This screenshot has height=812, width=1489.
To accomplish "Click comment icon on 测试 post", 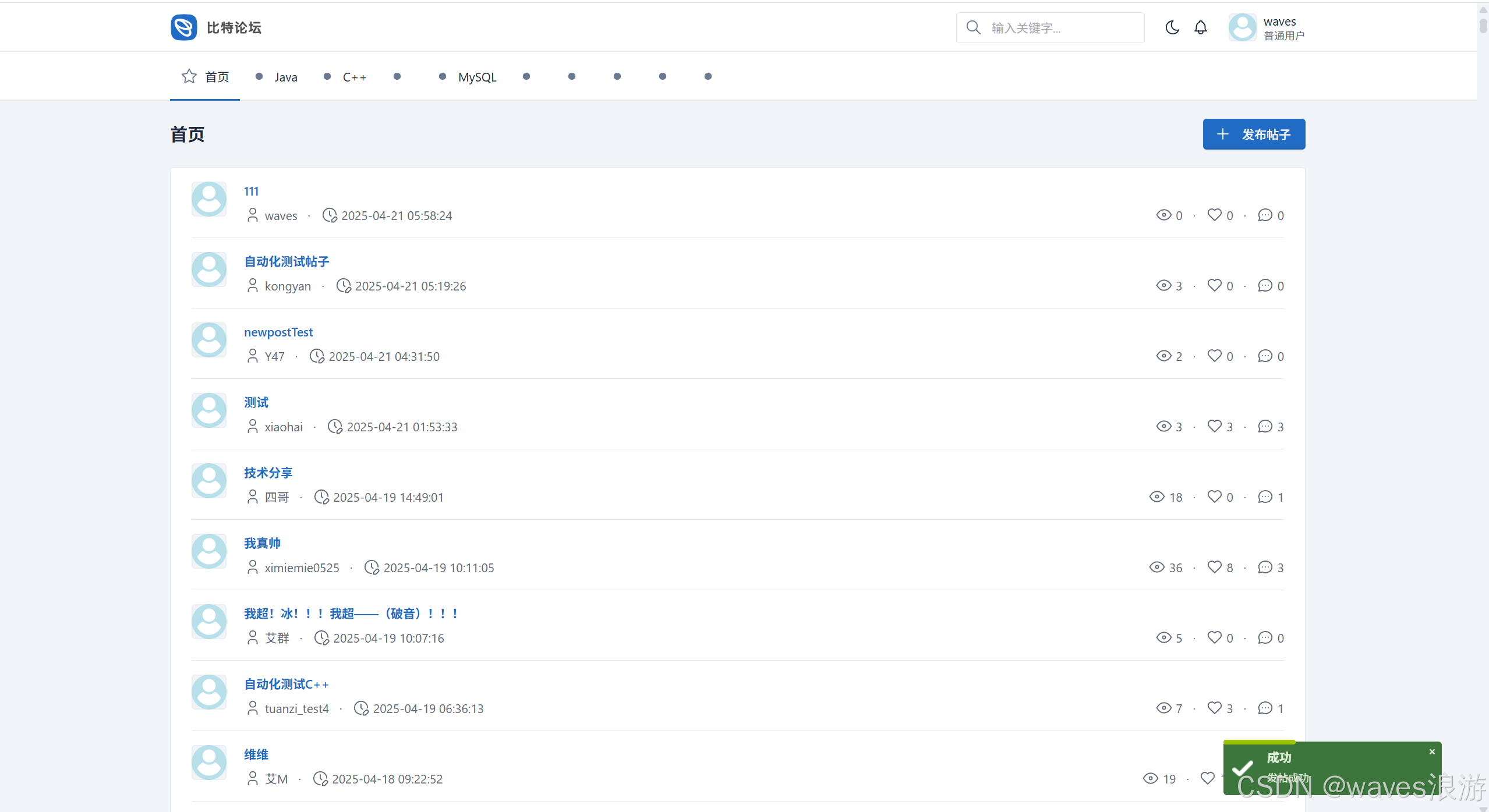I will (x=1265, y=426).
